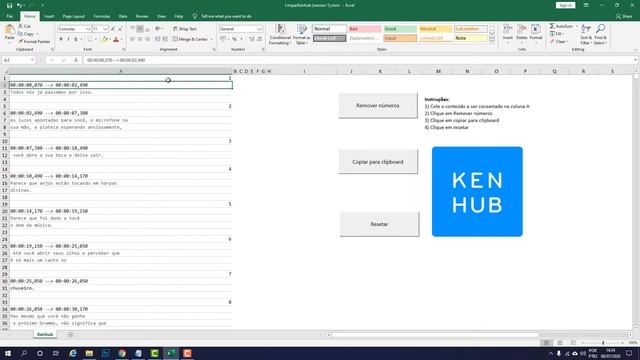Click the insert function fx icon
This screenshot has height=360, width=640.
76,60
